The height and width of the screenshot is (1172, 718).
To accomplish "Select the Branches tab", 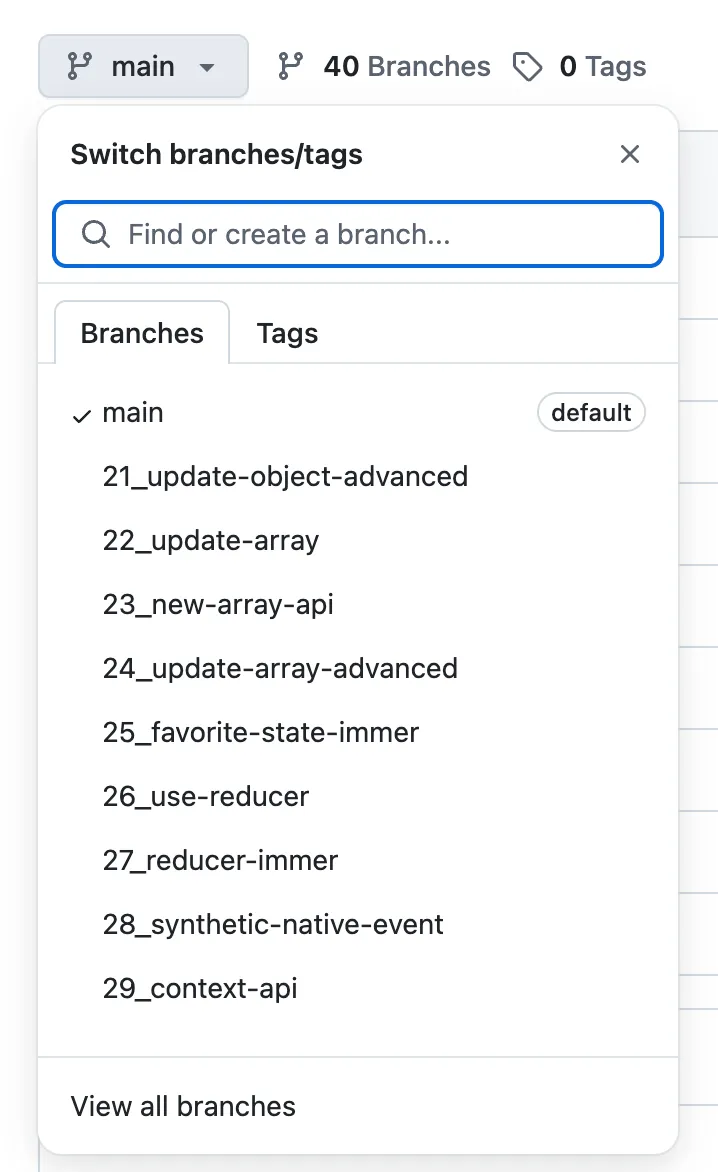I will (x=142, y=333).
